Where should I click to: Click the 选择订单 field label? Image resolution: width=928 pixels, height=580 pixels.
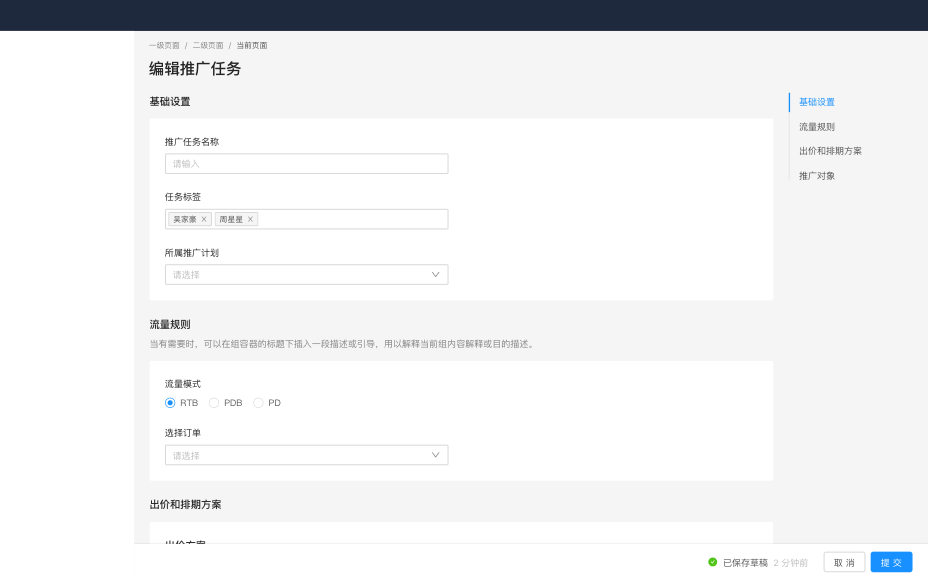(183, 433)
